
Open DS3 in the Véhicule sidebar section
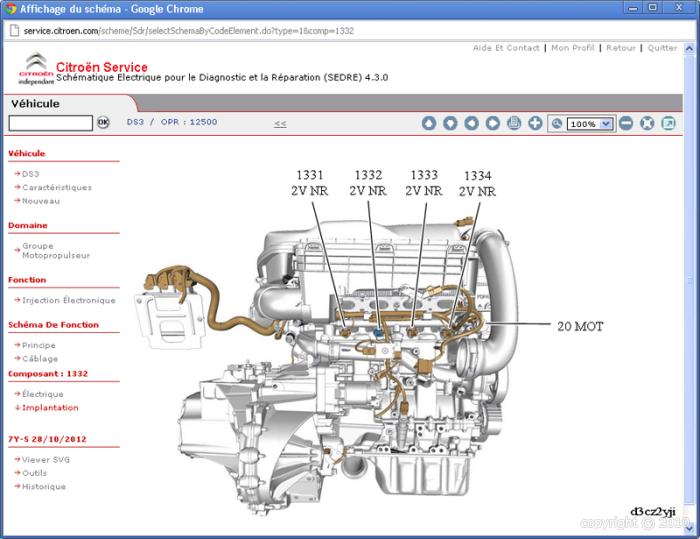click(30, 174)
